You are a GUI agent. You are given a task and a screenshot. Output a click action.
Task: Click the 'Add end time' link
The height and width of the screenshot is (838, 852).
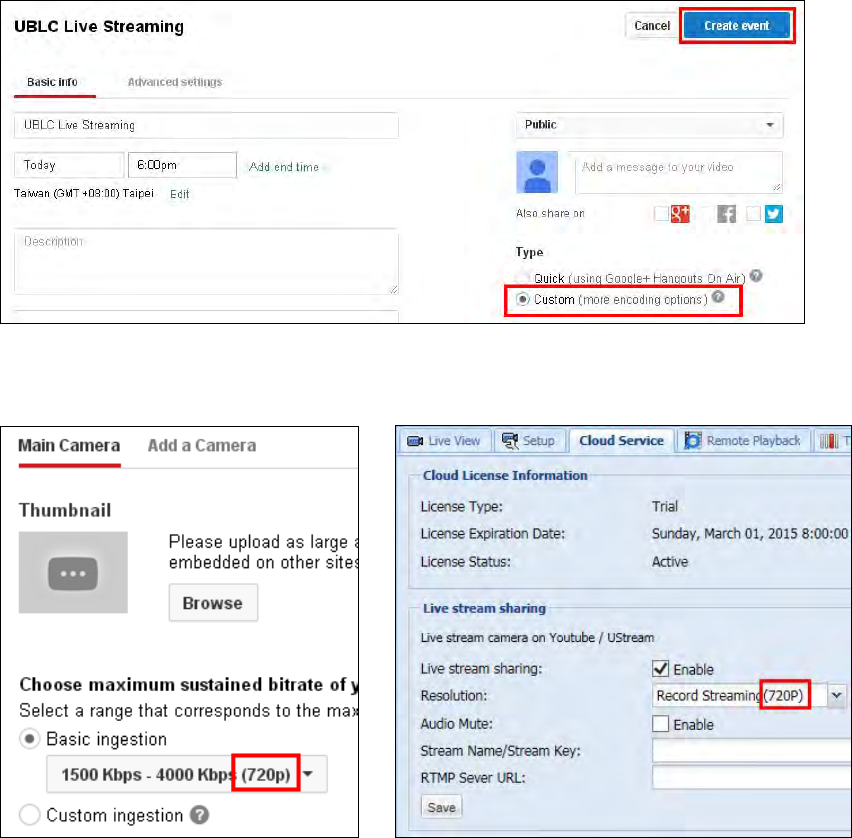[284, 167]
